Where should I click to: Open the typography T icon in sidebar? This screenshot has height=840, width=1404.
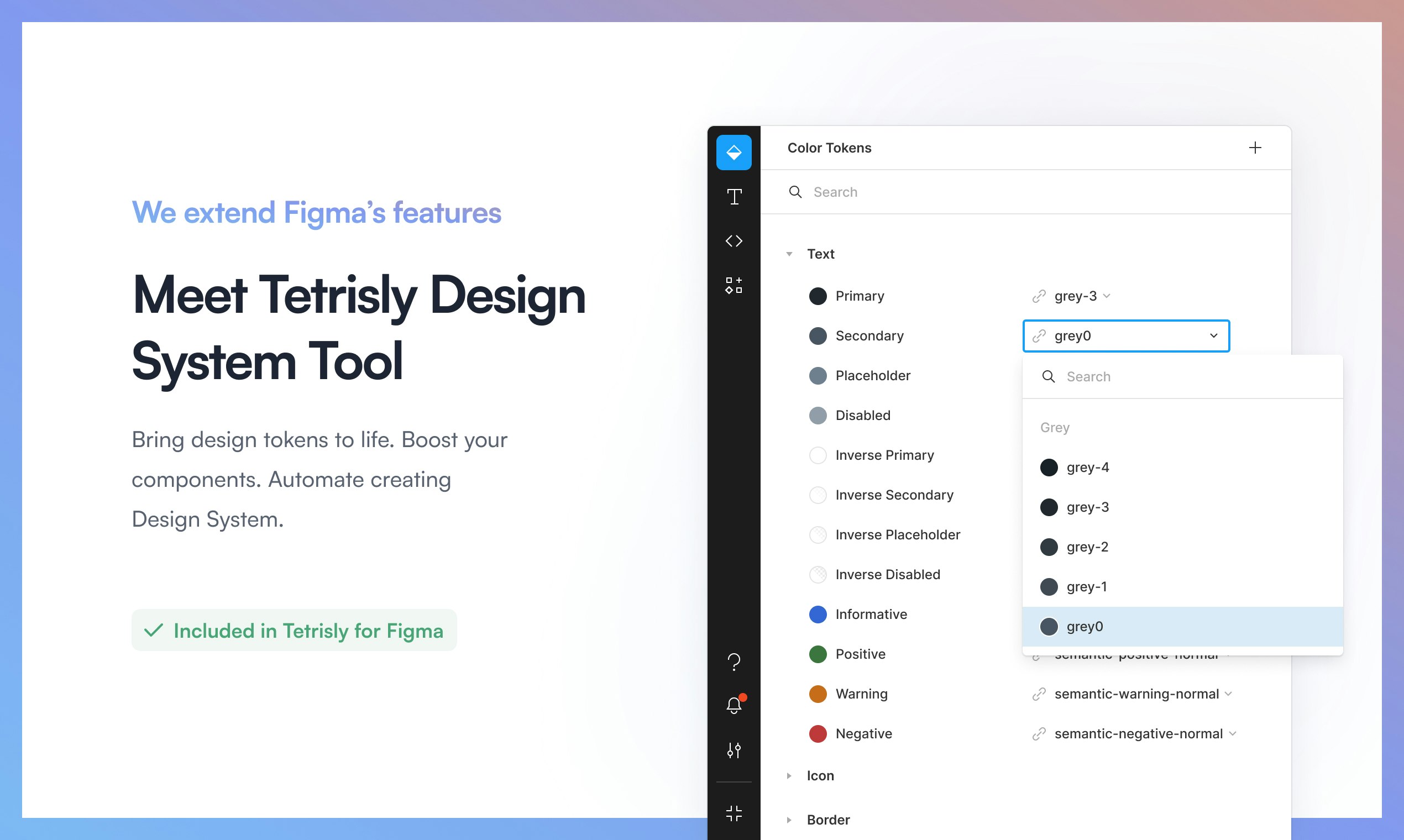[734, 196]
